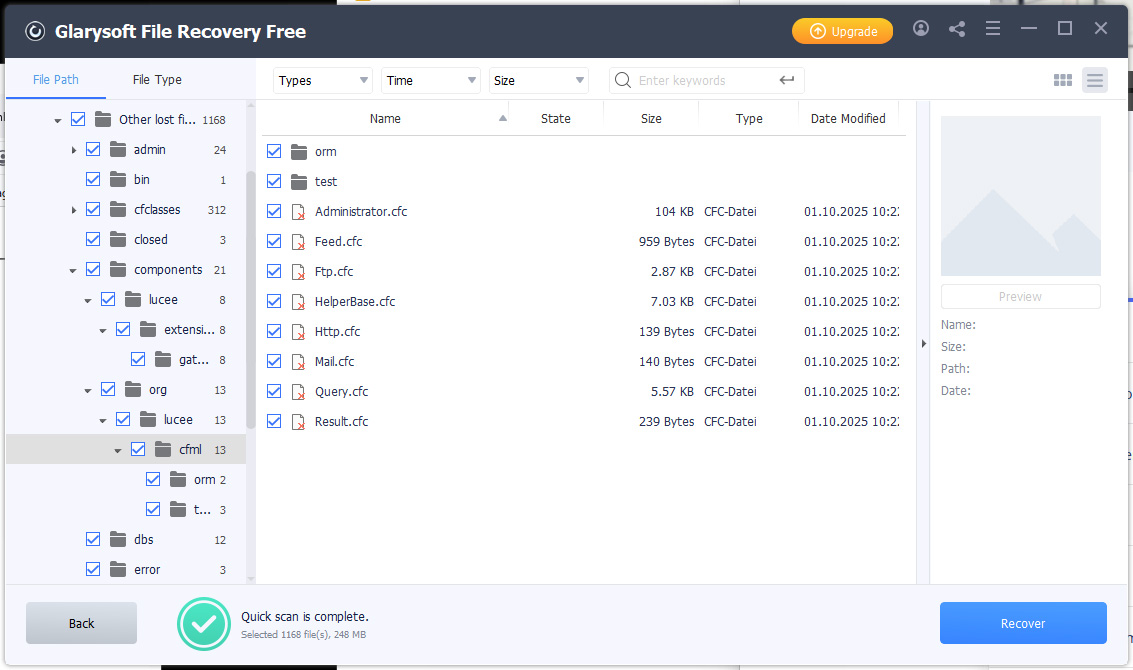Select the File Path tab
1133x670 pixels.
point(56,80)
